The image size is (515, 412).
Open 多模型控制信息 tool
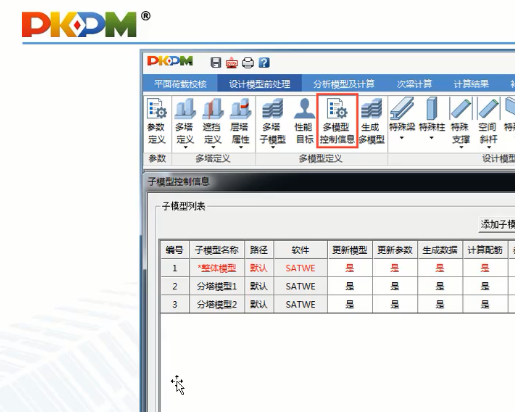[337, 121]
